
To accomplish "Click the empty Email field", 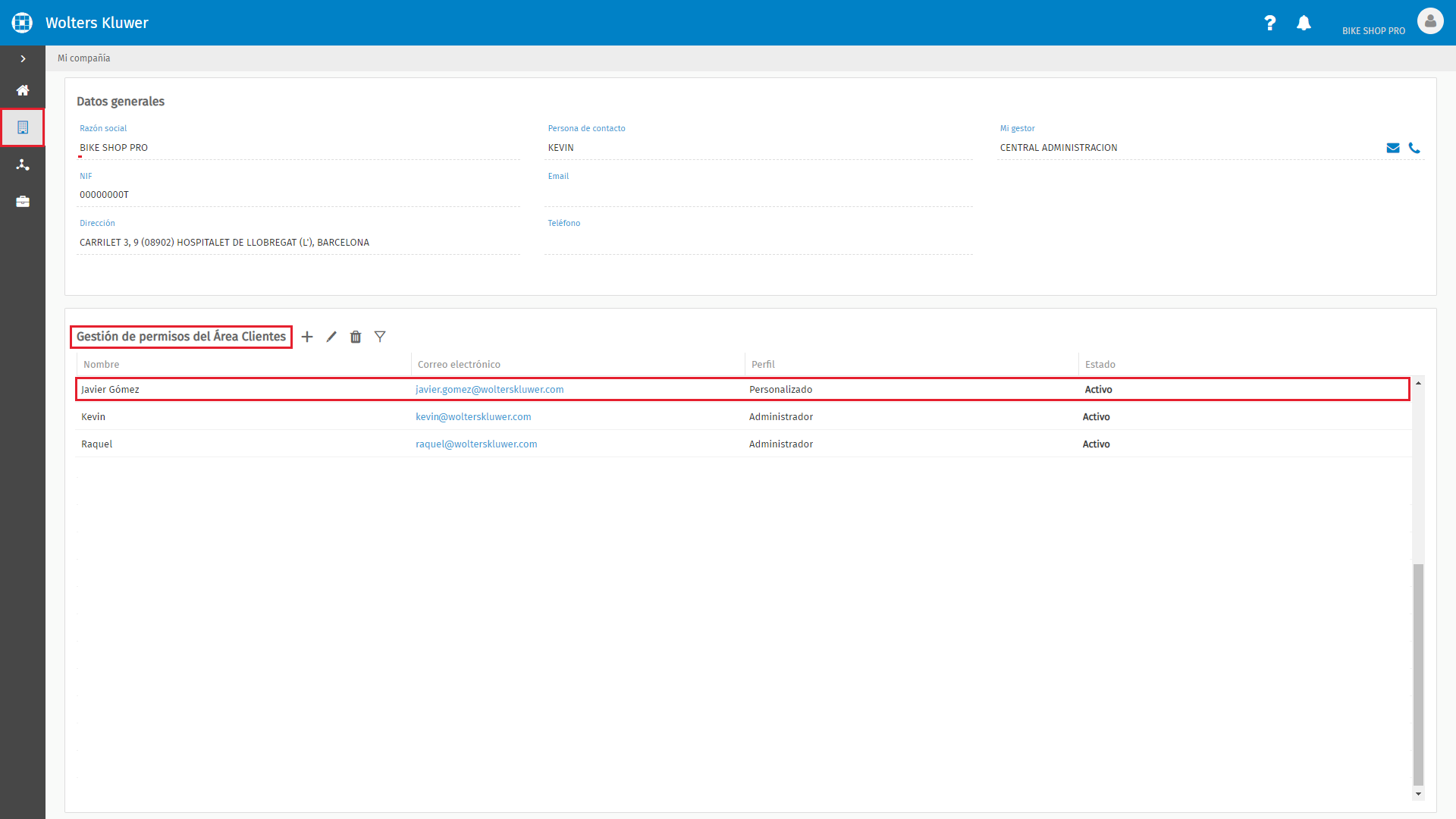I will [758, 195].
